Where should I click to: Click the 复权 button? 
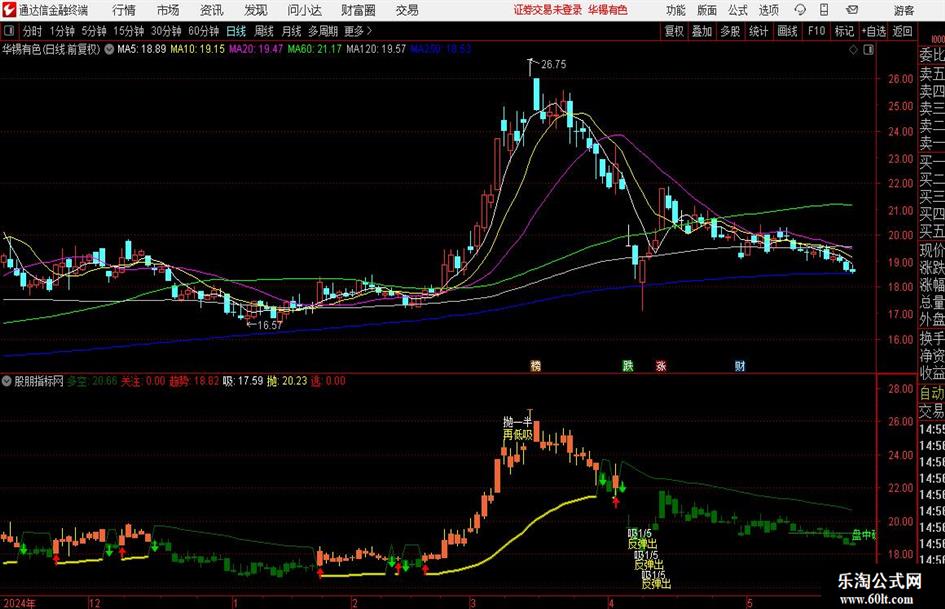674,31
